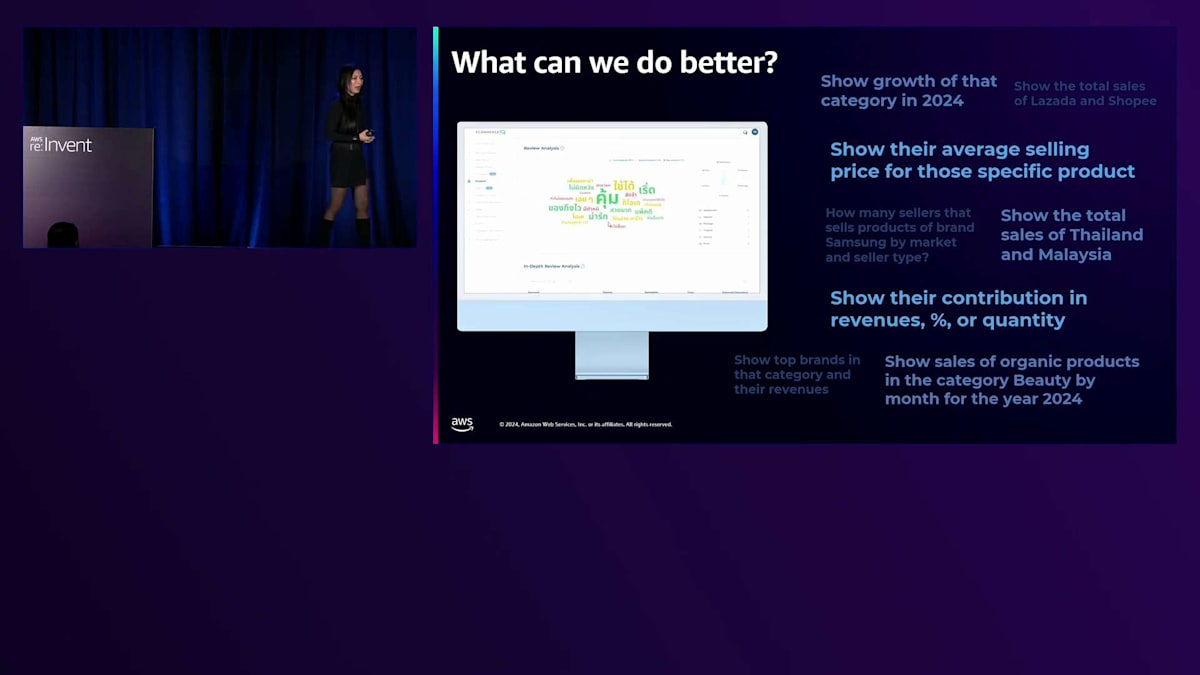Click 'Show growth of that category in 2024'
1200x675 pixels.
[909, 91]
